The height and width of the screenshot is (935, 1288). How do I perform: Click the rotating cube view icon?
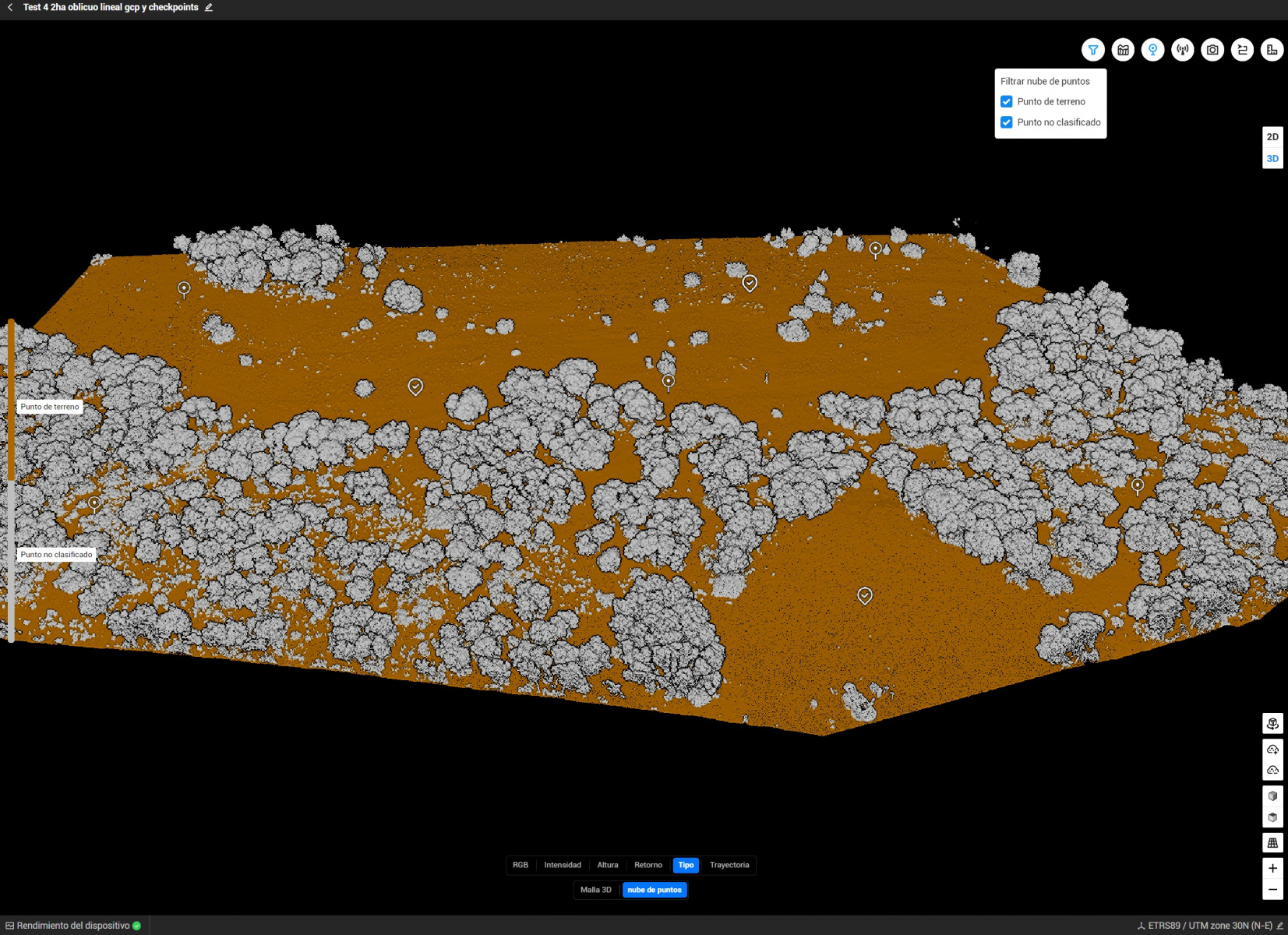[1272, 724]
